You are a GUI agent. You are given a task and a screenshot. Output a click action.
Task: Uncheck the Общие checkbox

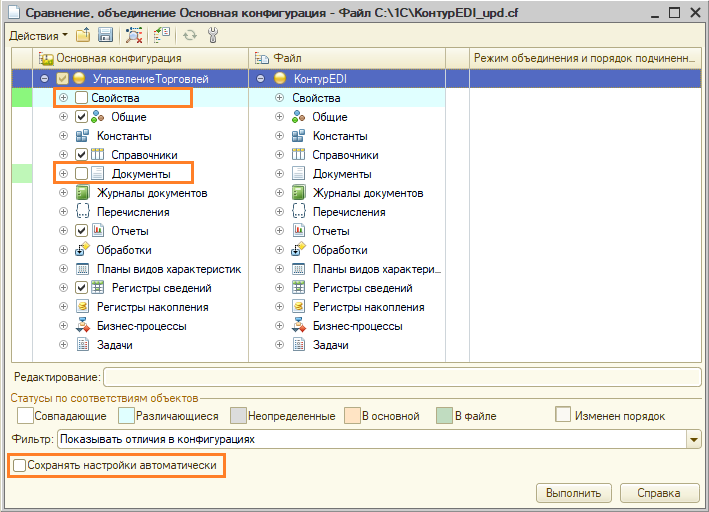point(81,117)
